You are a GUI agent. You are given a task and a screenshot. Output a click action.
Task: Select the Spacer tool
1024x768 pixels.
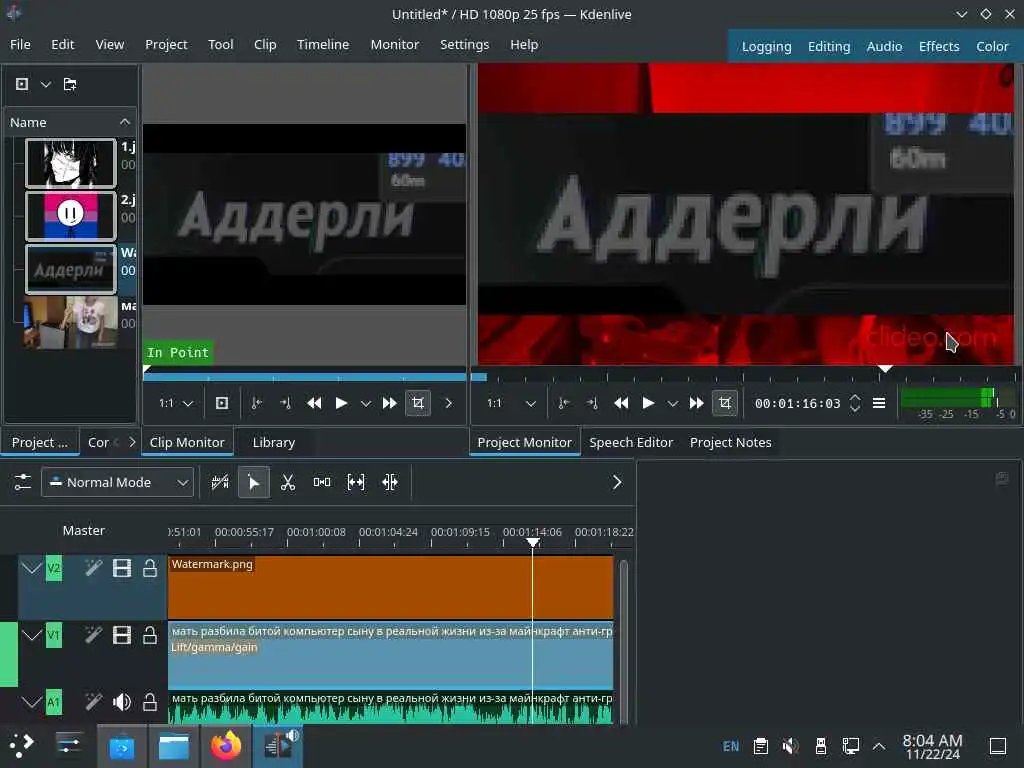pos(321,483)
